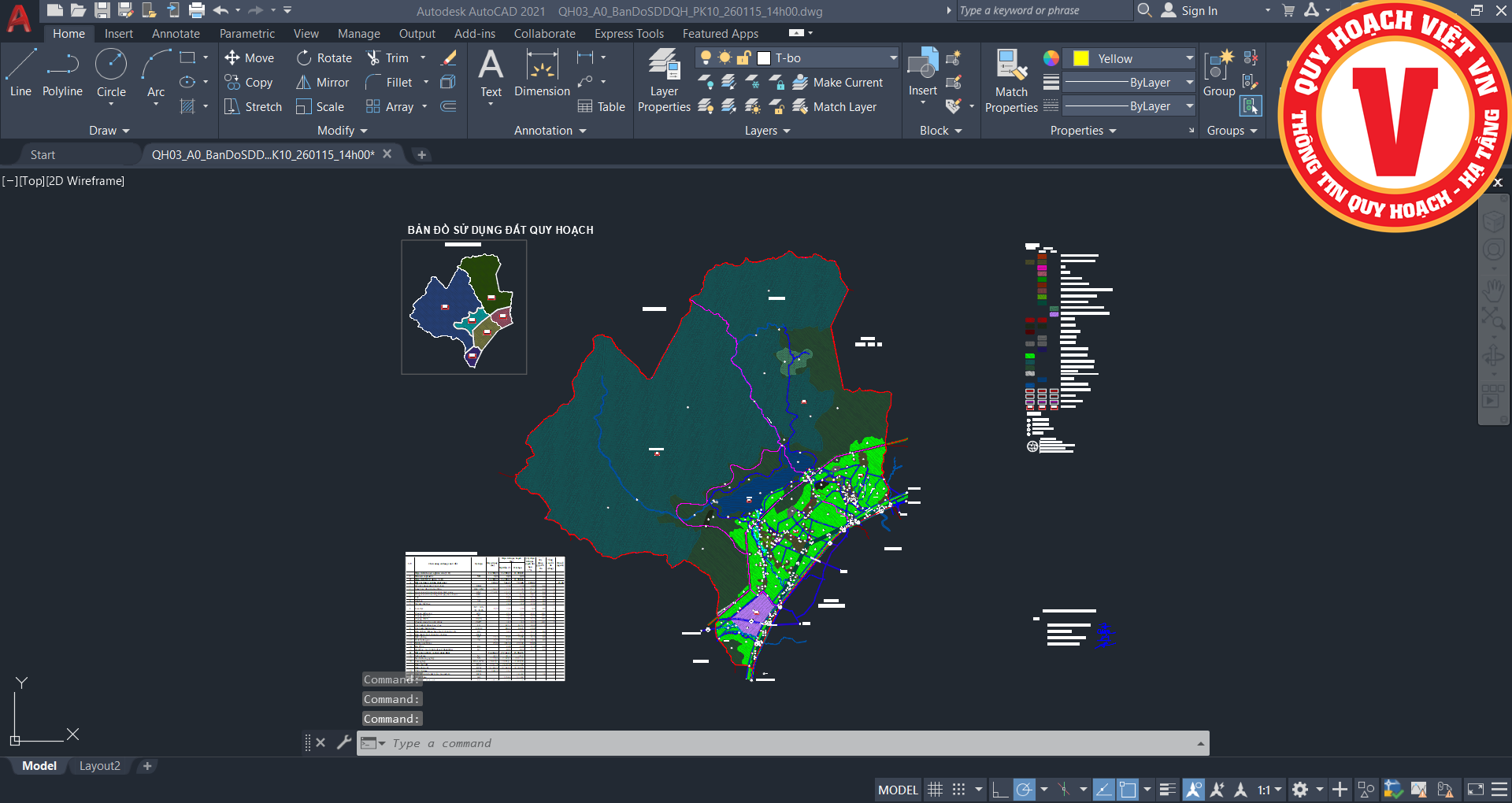This screenshot has height=803, width=1512.
Task: Select the Text annotation tool
Action: click(491, 71)
